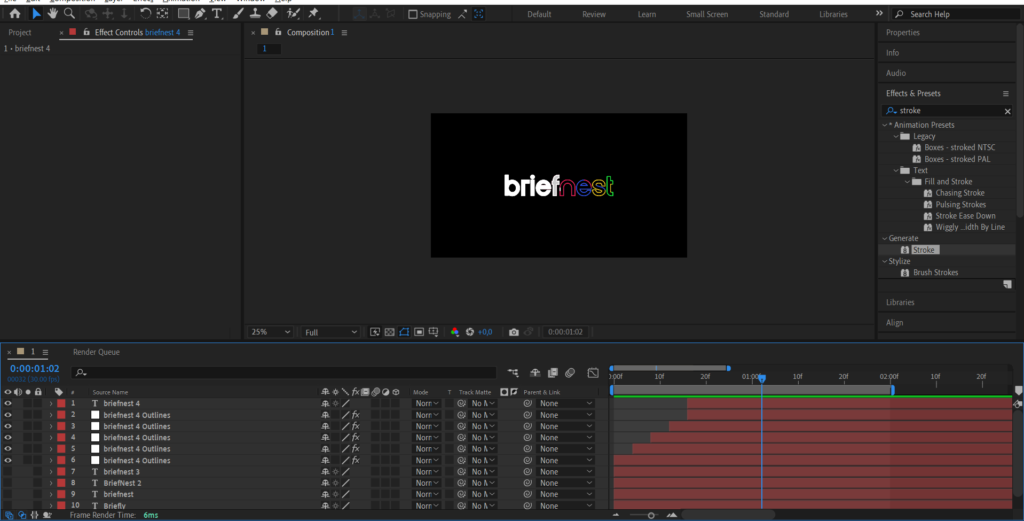1024x521 pixels.
Task: Open the show channel RGB icon
Action: pyautogui.click(x=455, y=332)
